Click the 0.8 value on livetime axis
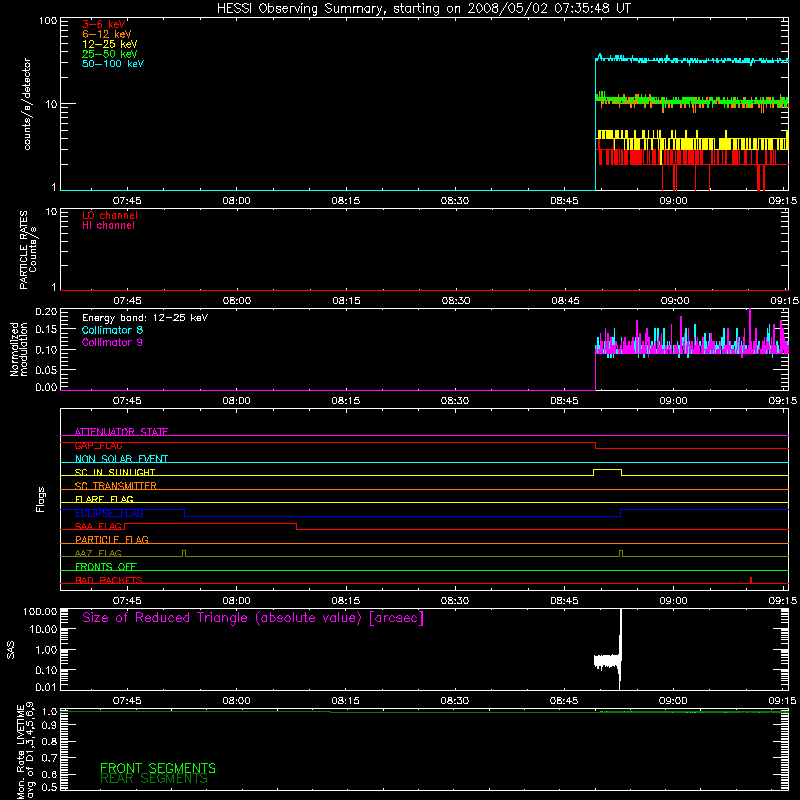 49,741
